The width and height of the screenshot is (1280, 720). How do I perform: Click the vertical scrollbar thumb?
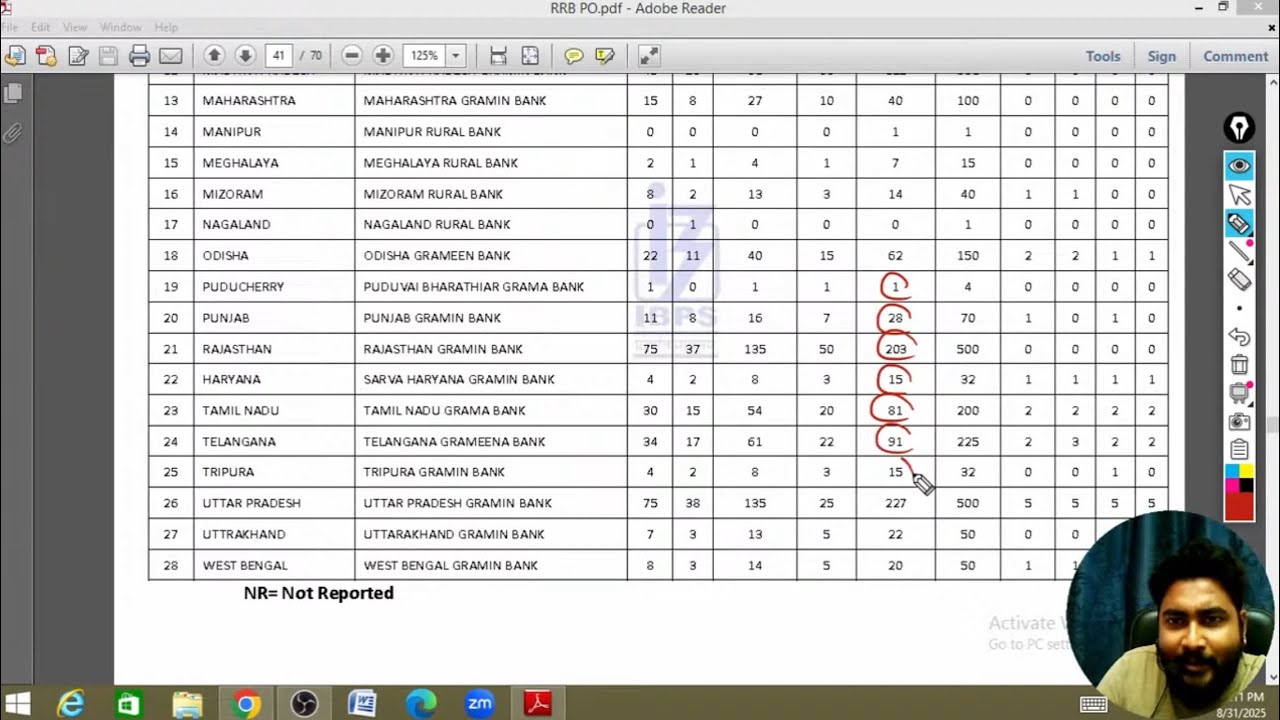coord(1273,425)
